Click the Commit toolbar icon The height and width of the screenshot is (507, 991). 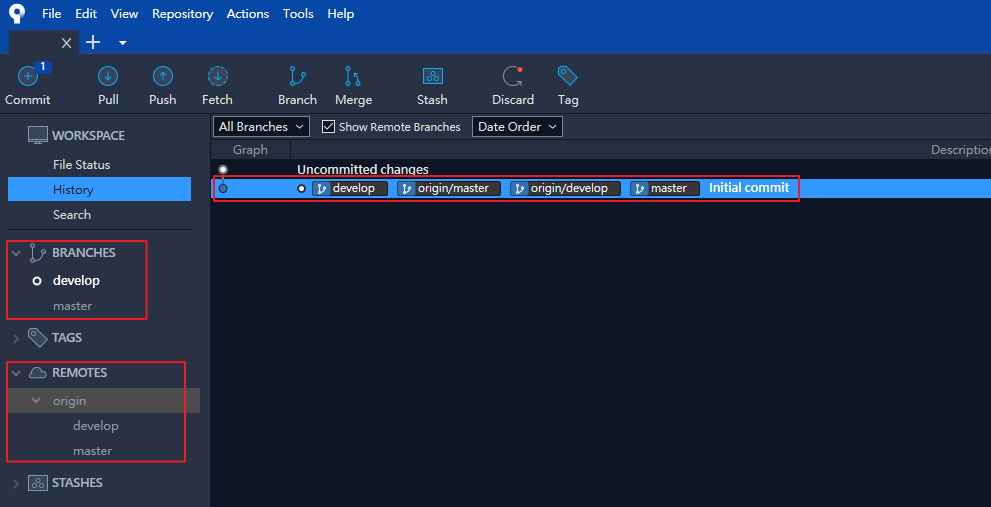(x=27, y=77)
